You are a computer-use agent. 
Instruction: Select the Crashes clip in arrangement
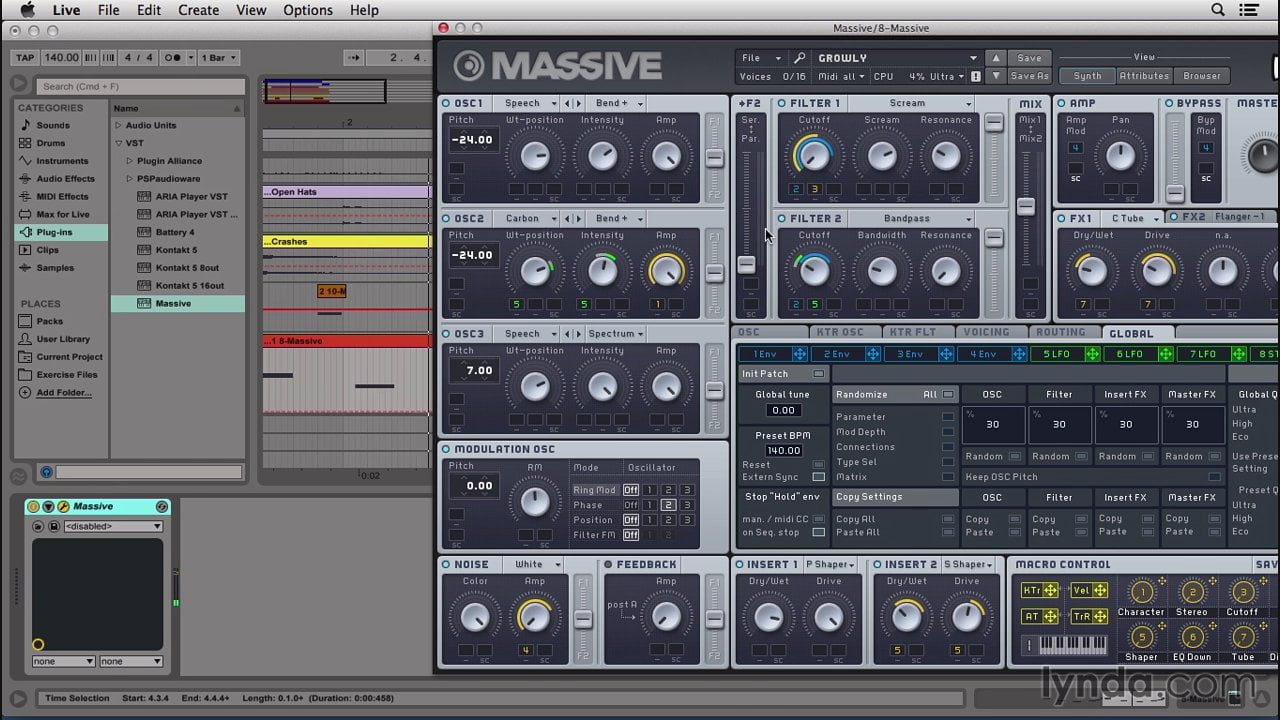[x=346, y=241]
